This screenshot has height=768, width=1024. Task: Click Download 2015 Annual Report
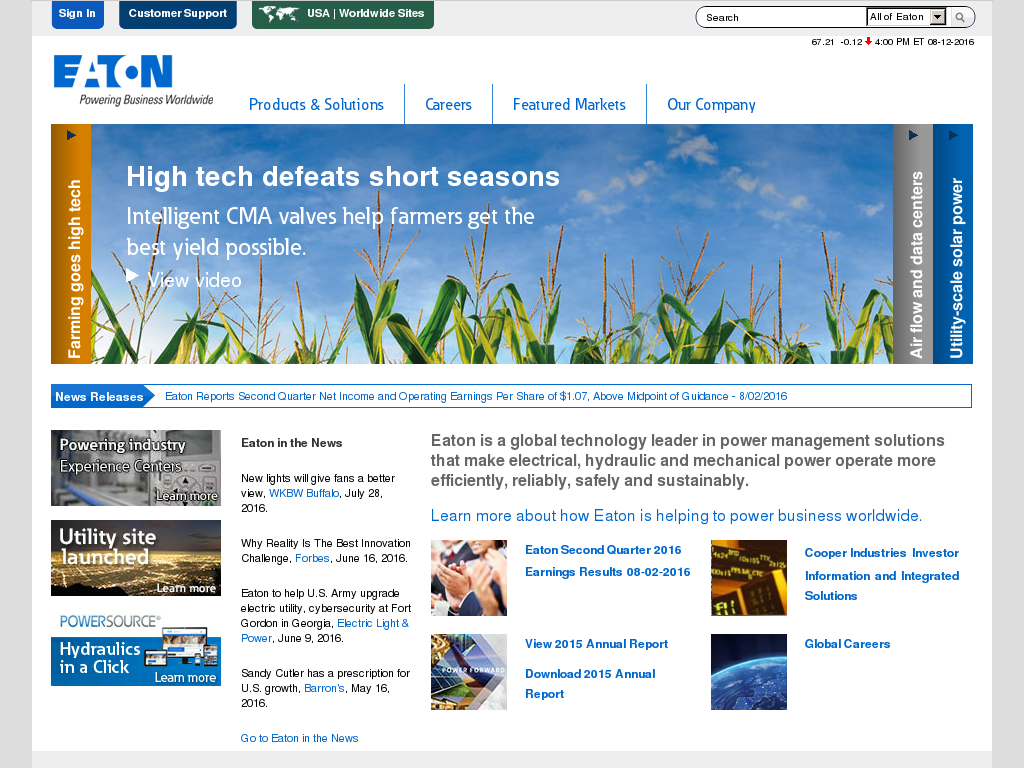tap(590, 684)
